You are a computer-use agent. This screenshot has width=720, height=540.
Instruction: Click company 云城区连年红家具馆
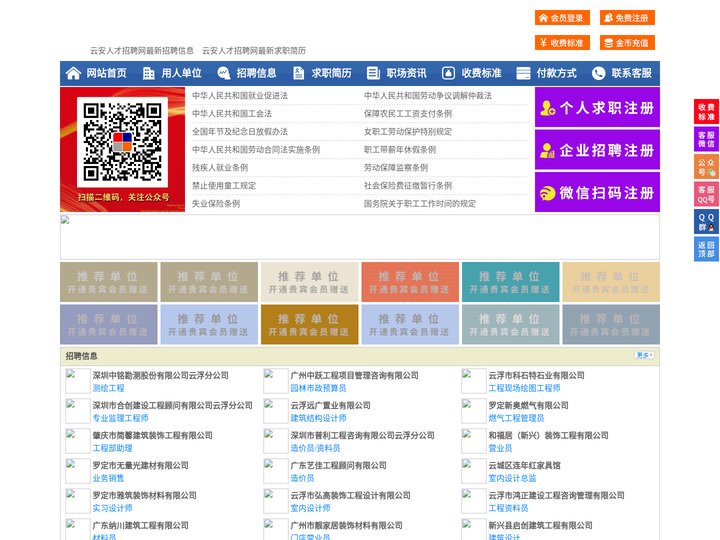(524, 465)
